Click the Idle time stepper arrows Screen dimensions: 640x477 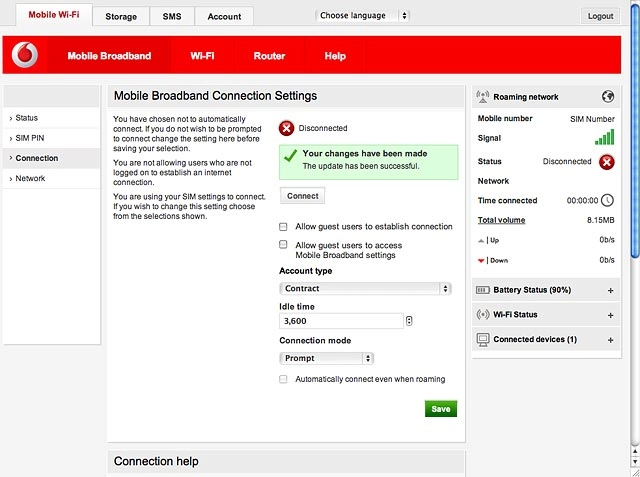(x=409, y=321)
